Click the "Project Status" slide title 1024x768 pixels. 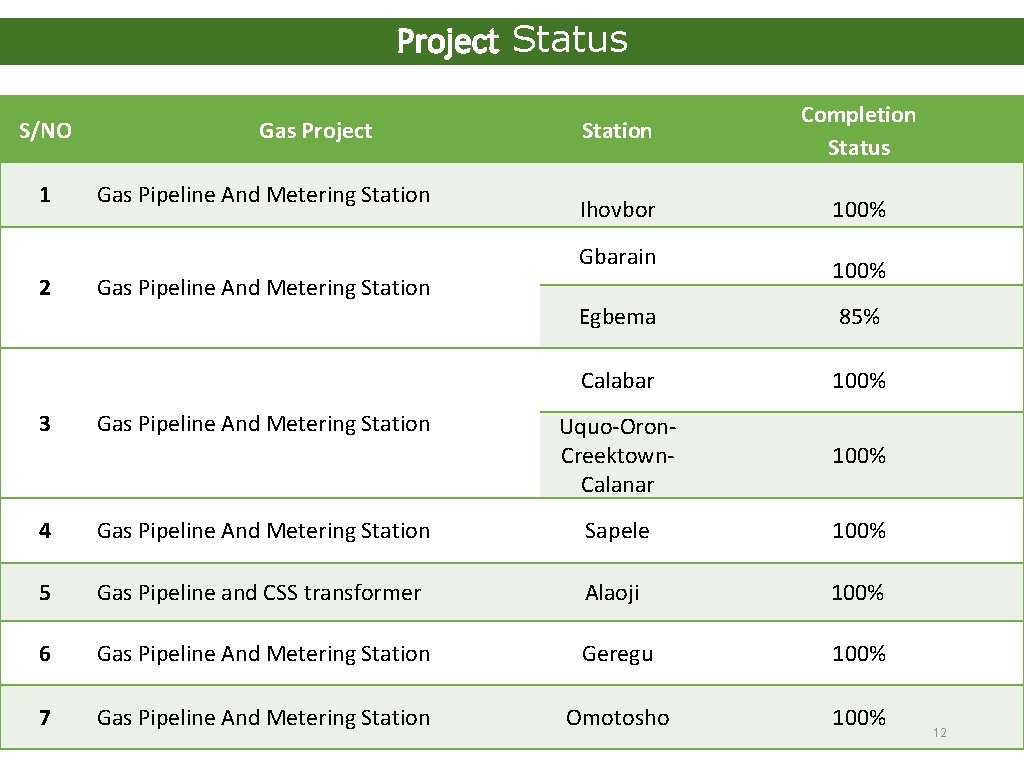[512, 41]
